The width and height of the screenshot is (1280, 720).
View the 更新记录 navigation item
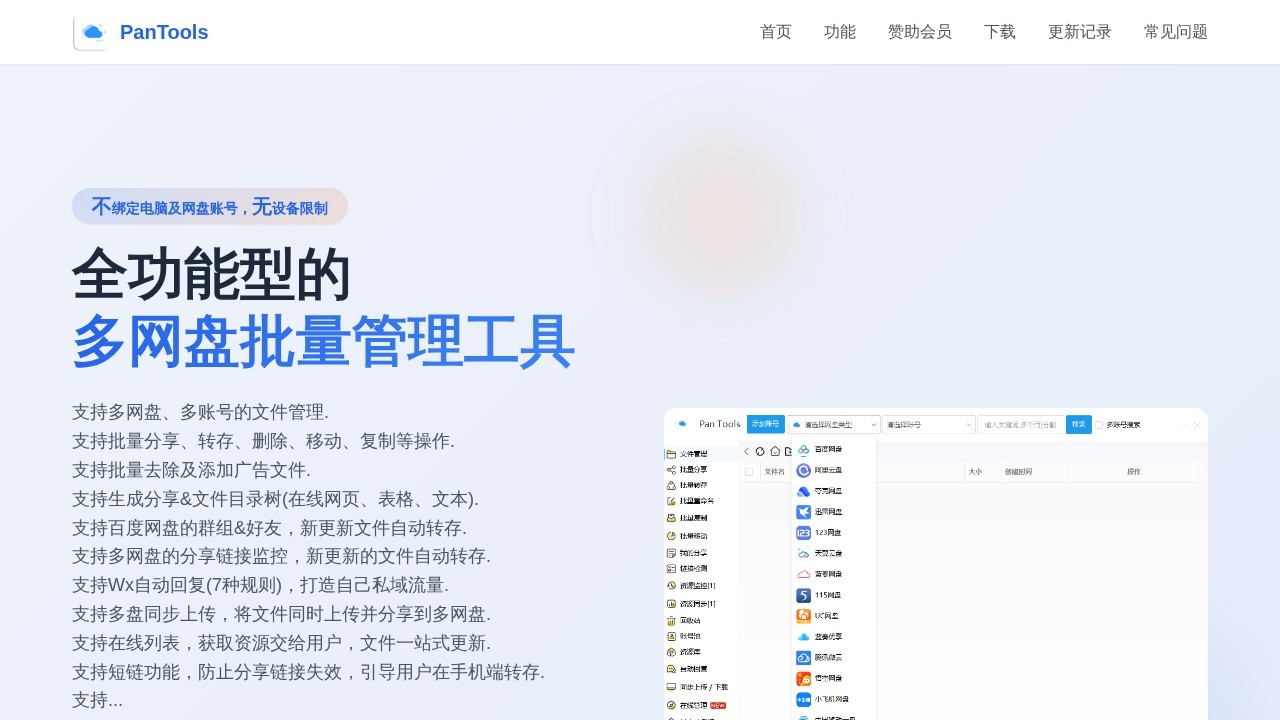(x=1080, y=32)
